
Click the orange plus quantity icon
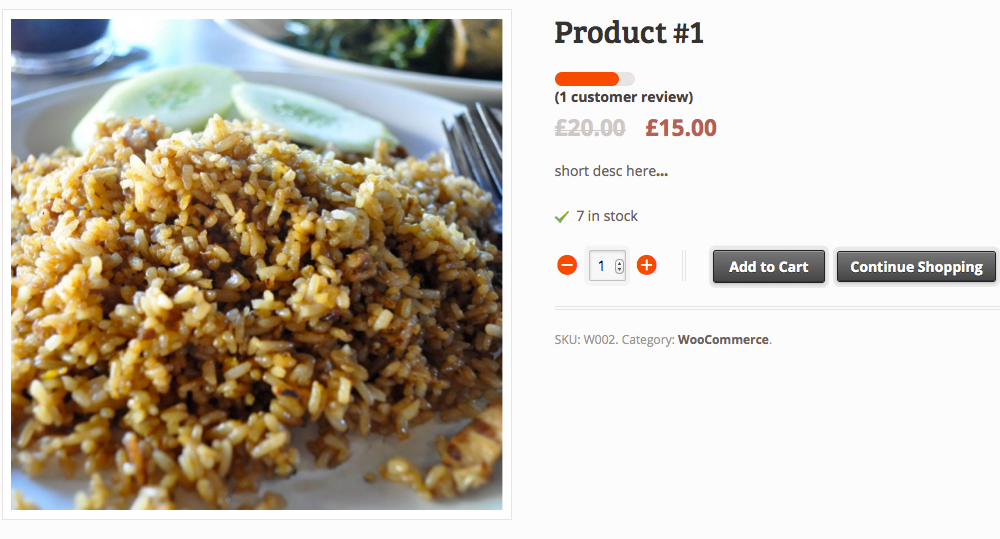click(647, 265)
